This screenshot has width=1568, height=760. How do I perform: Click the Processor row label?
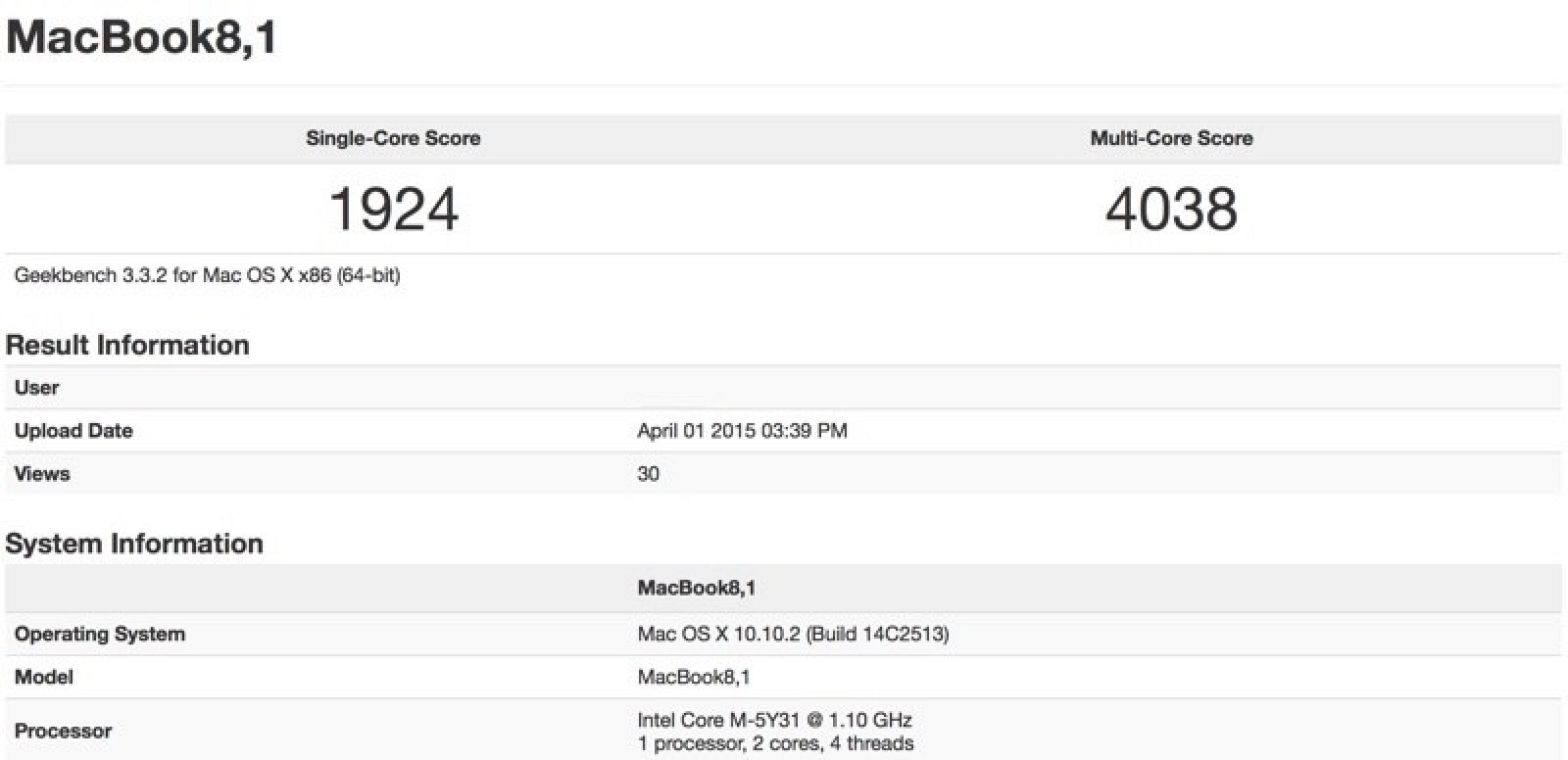coord(63,731)
